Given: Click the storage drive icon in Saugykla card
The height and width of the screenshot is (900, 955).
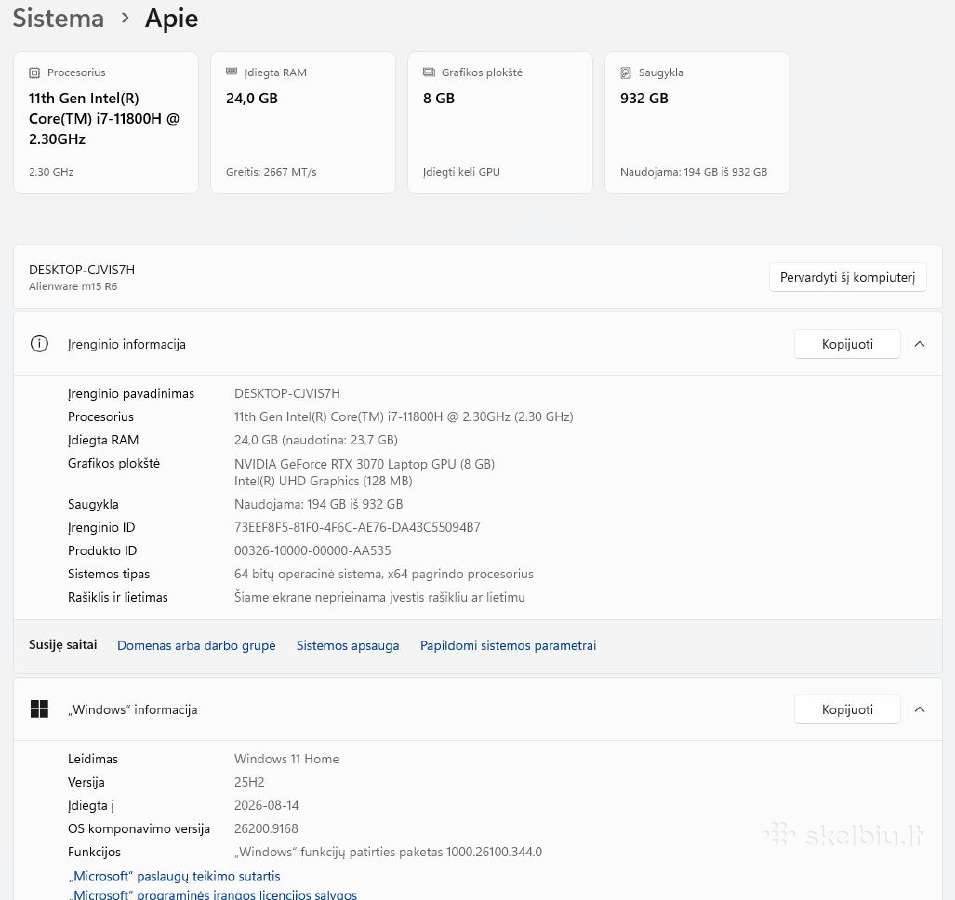Looking at the screenshot, I should pos(626,72).
